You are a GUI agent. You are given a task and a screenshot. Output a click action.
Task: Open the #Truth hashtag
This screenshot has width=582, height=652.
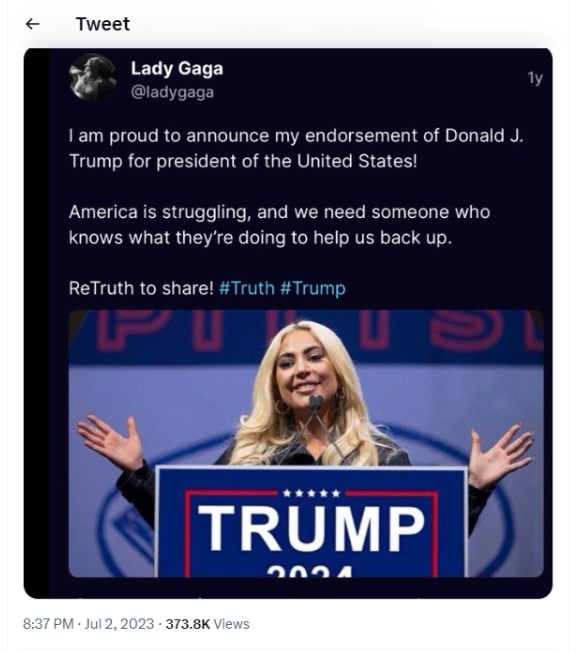click(247, 288)
